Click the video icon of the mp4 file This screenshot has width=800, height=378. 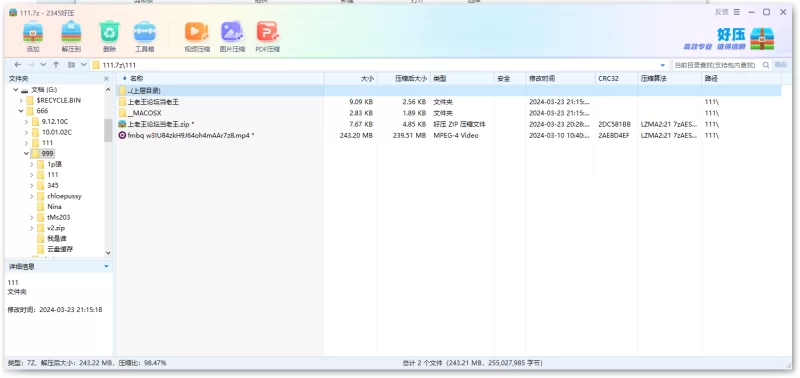point(122,135)
